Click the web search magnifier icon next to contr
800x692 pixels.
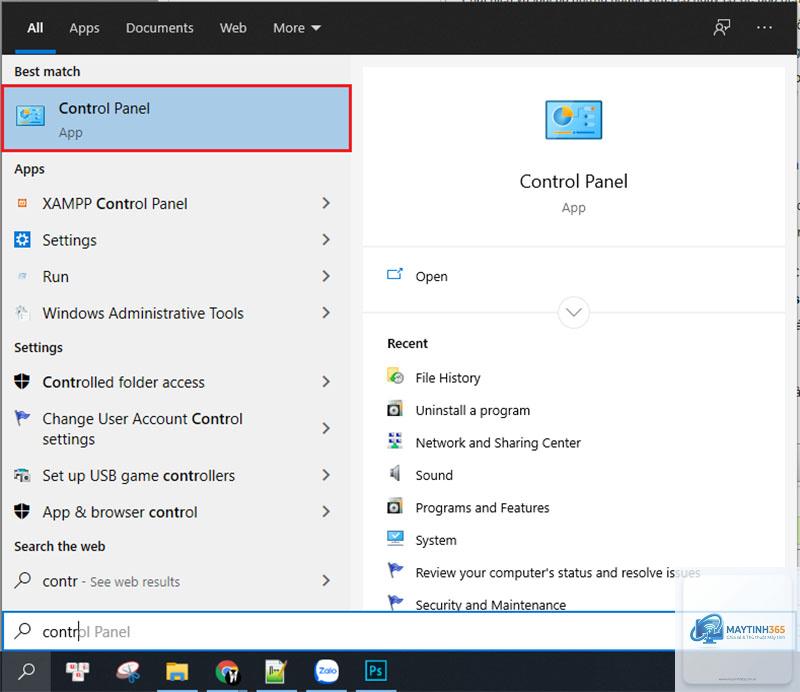22,580
